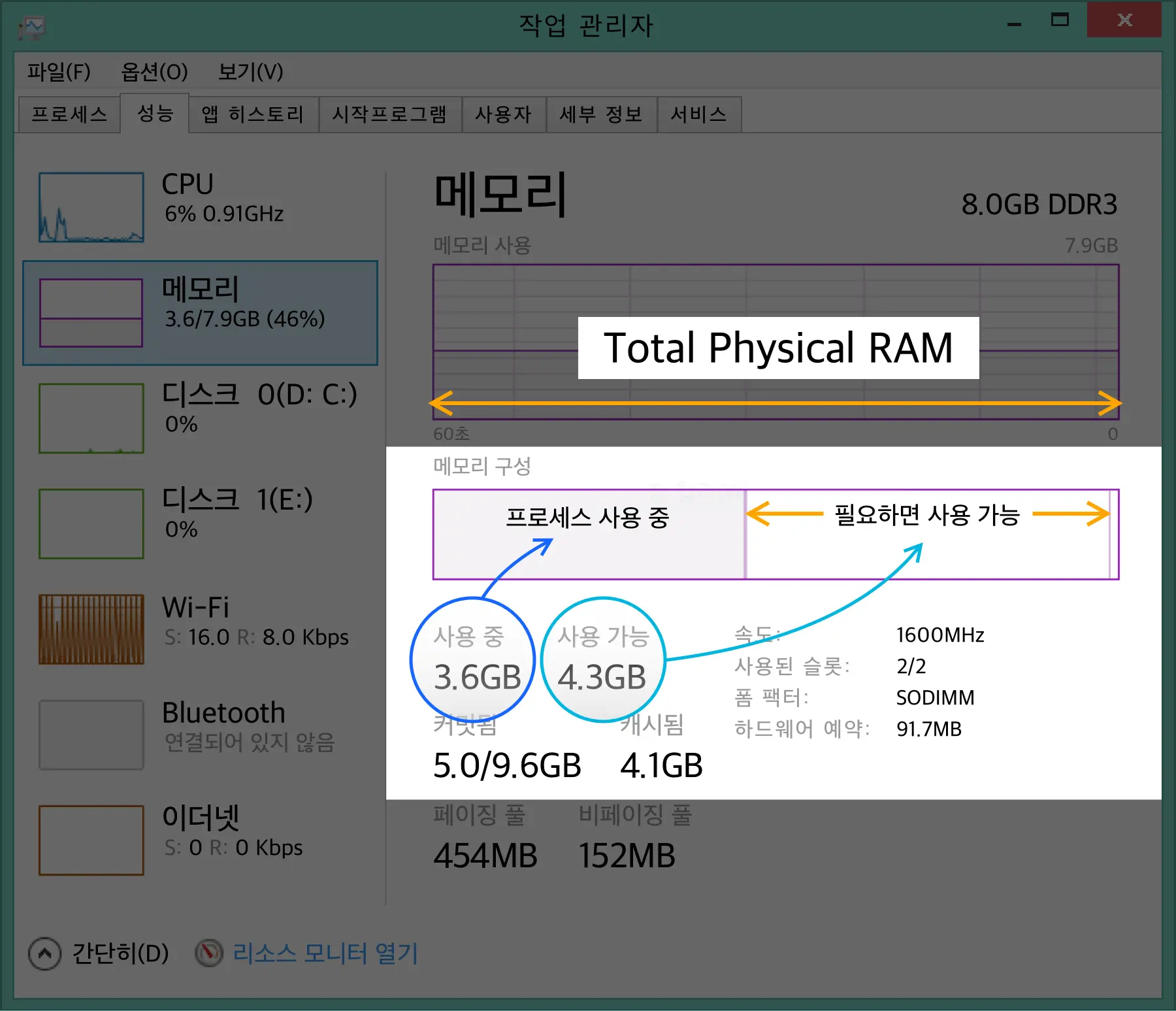Viewport: 1176px width, 1011px height.
Task: Select the CPU usage graph thumbnail
Action: coord(91,207)
